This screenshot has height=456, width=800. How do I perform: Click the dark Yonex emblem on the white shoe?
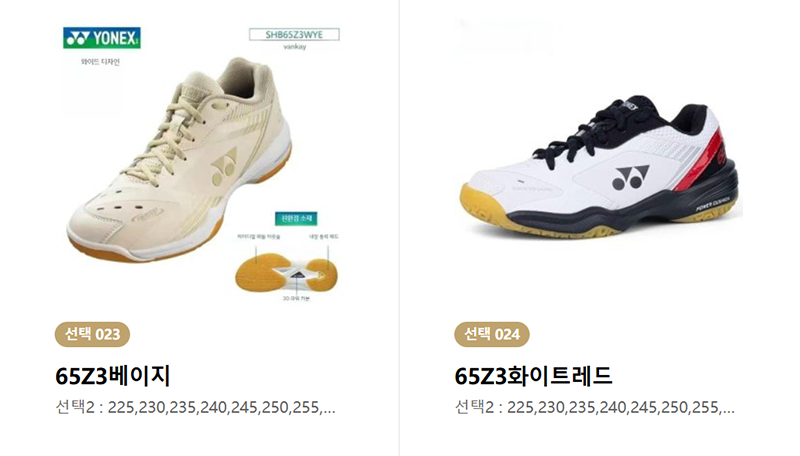point(631,178)
